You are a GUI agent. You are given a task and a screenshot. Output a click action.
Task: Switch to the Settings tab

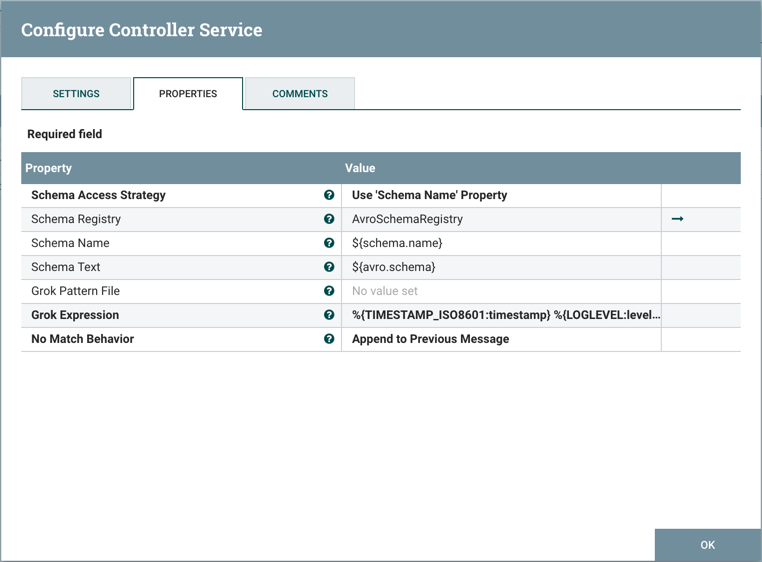[76, 94]
